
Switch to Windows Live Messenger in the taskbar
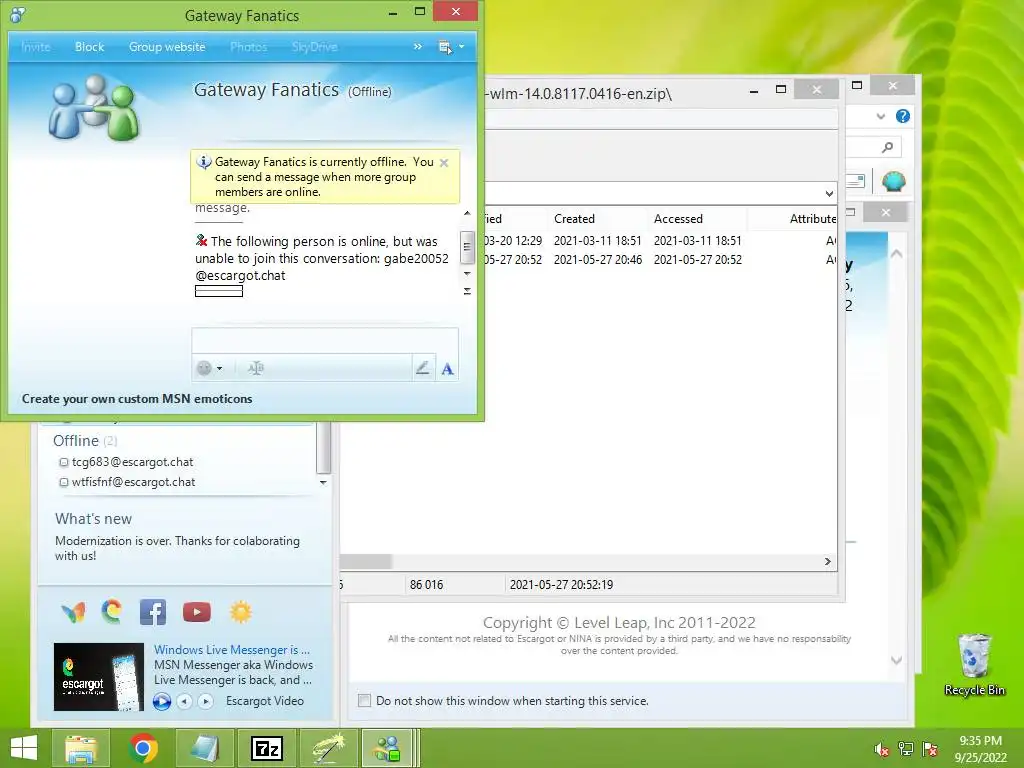[387, 748]
